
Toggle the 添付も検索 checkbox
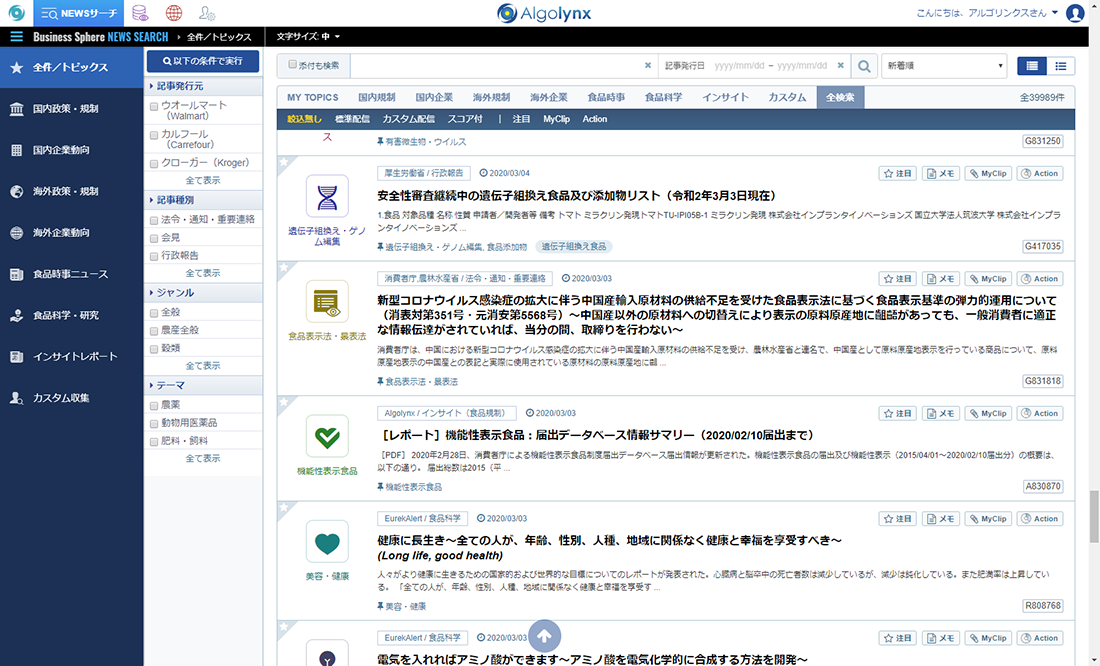pyautogui.click(x=293, y=65)
